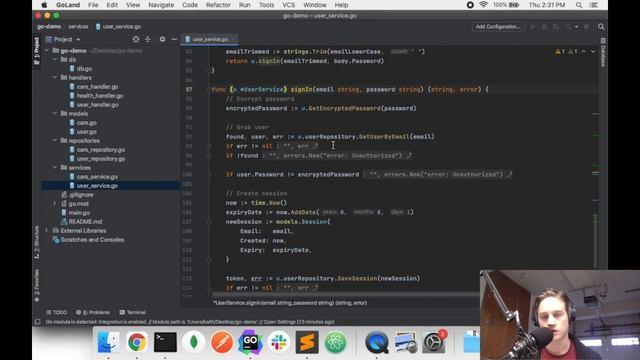This screenshot has width=640, height=360.
Task: Select README.md in the project tree
Action: 85,221
